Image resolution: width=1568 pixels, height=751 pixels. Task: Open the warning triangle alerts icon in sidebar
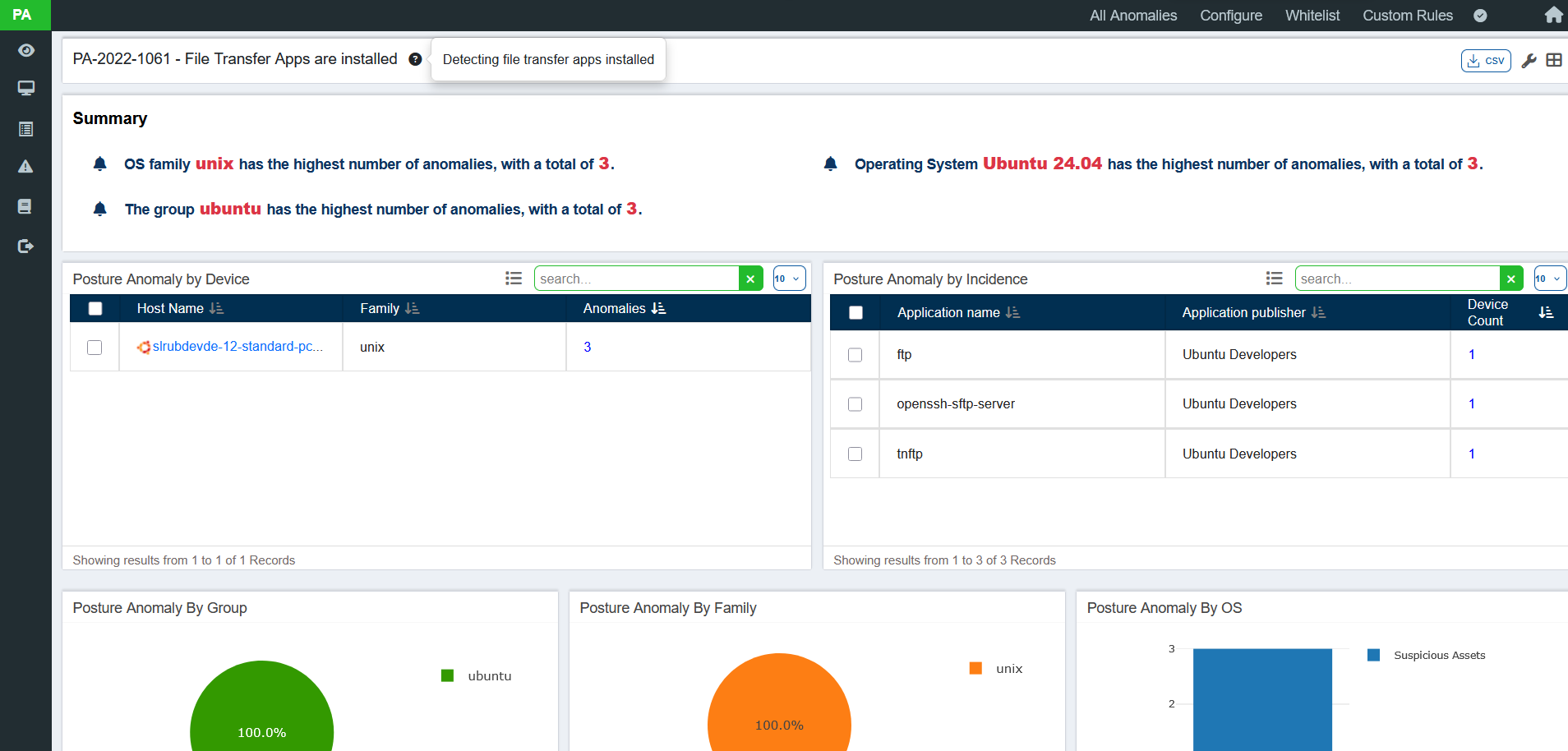click(x=26, y=167)
